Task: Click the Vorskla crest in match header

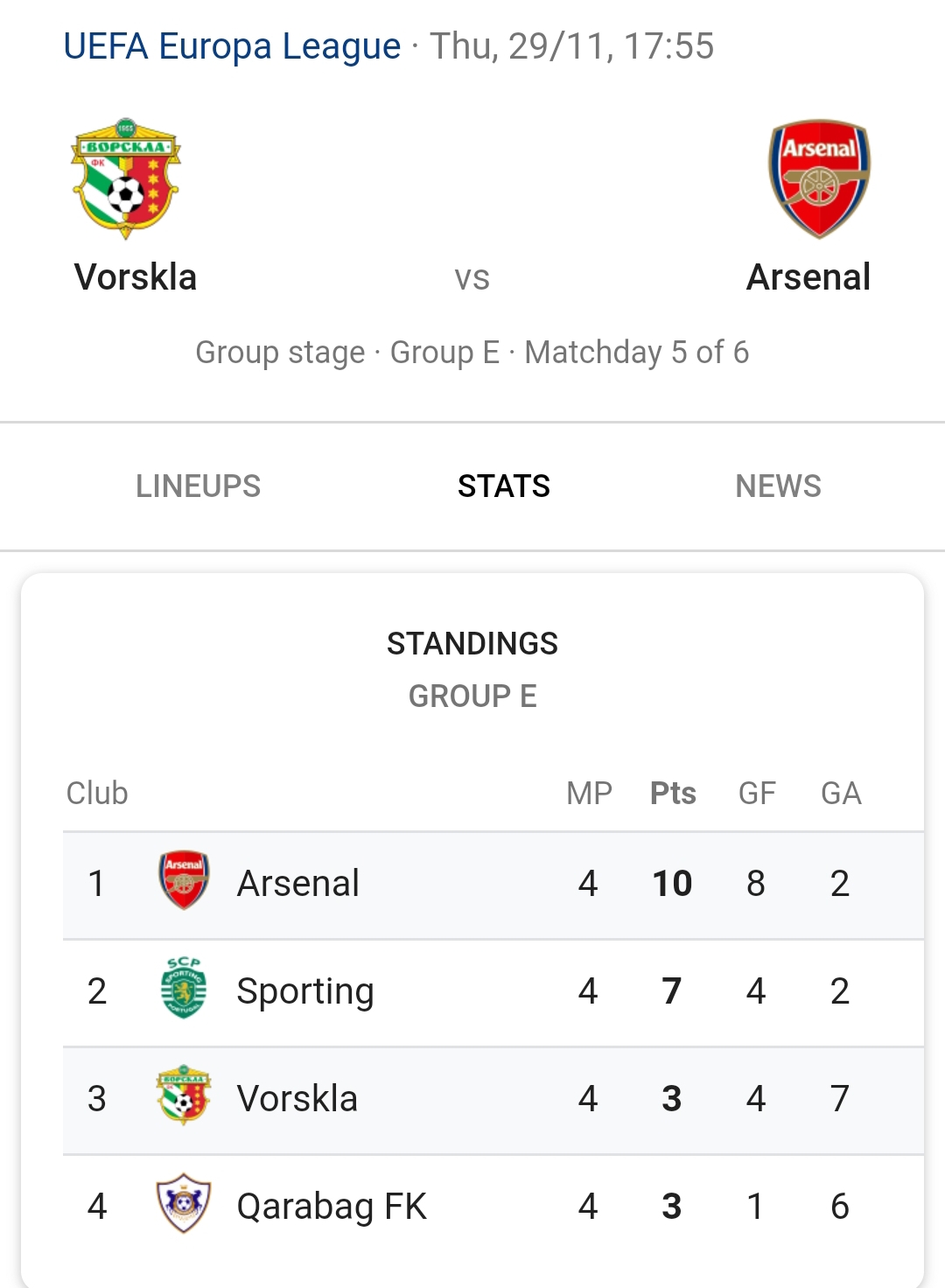Action: [126, 178]
